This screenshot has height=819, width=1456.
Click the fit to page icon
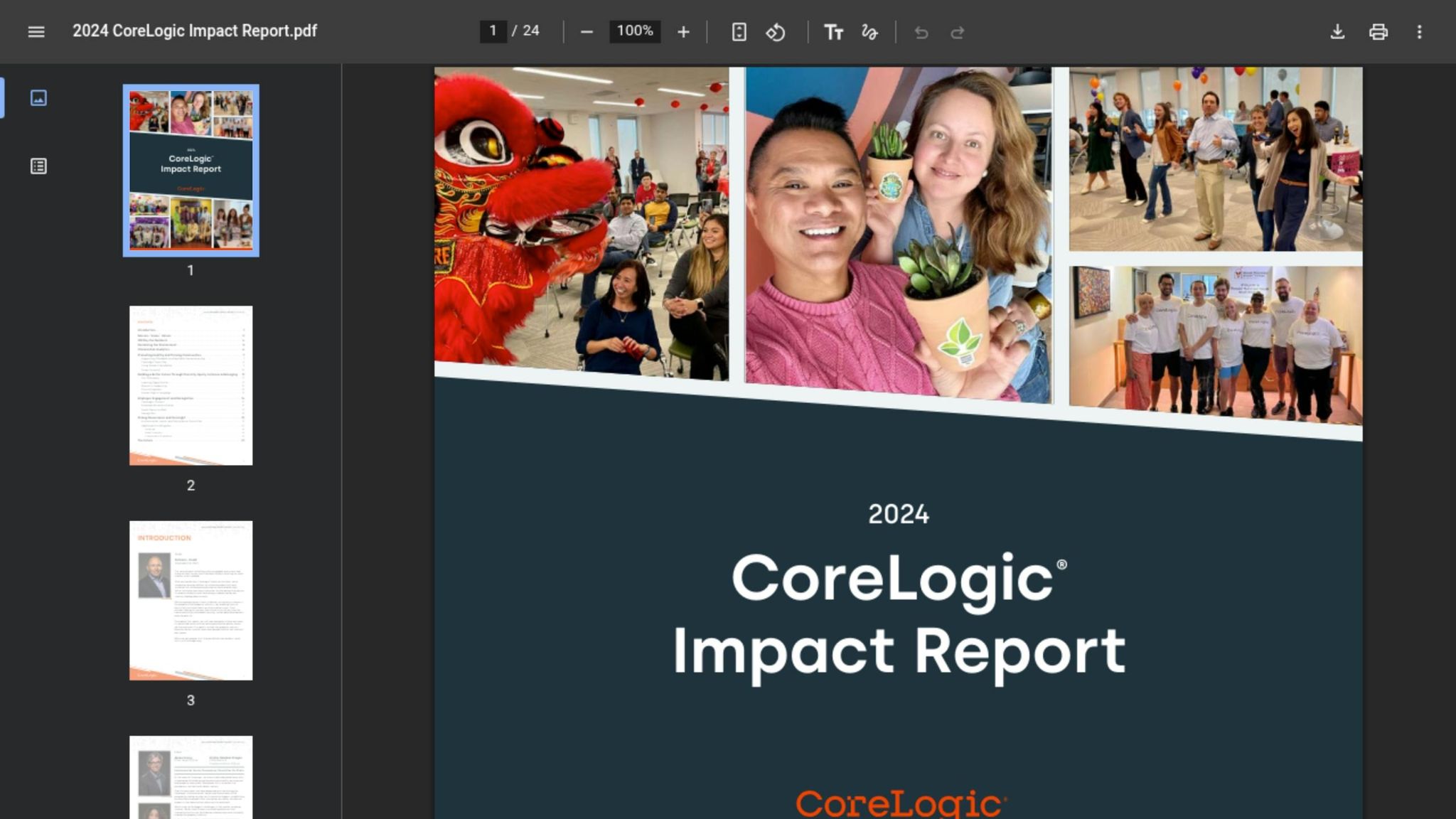(739, 32)
